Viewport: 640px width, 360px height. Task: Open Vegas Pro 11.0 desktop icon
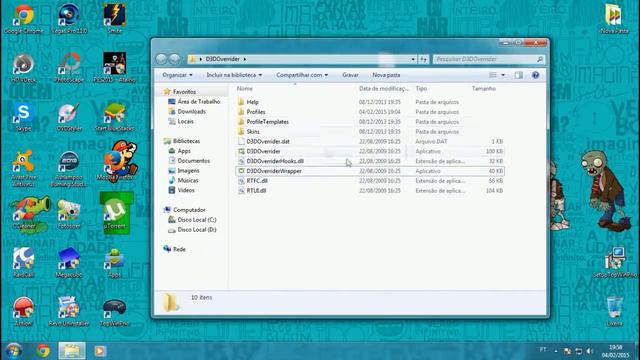coord(69,18)
